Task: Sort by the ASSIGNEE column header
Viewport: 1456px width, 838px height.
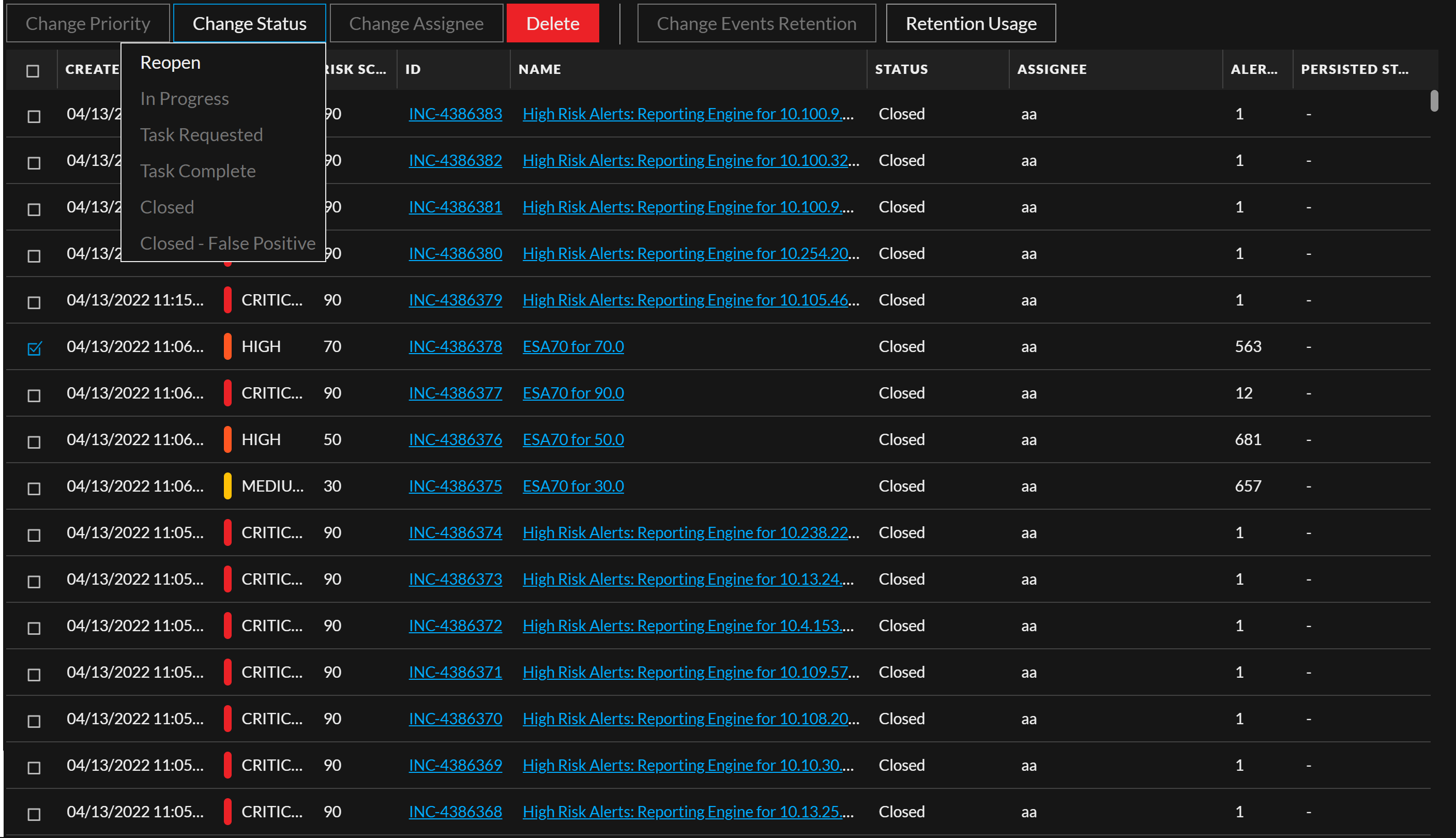Action: click(1052, 69)
